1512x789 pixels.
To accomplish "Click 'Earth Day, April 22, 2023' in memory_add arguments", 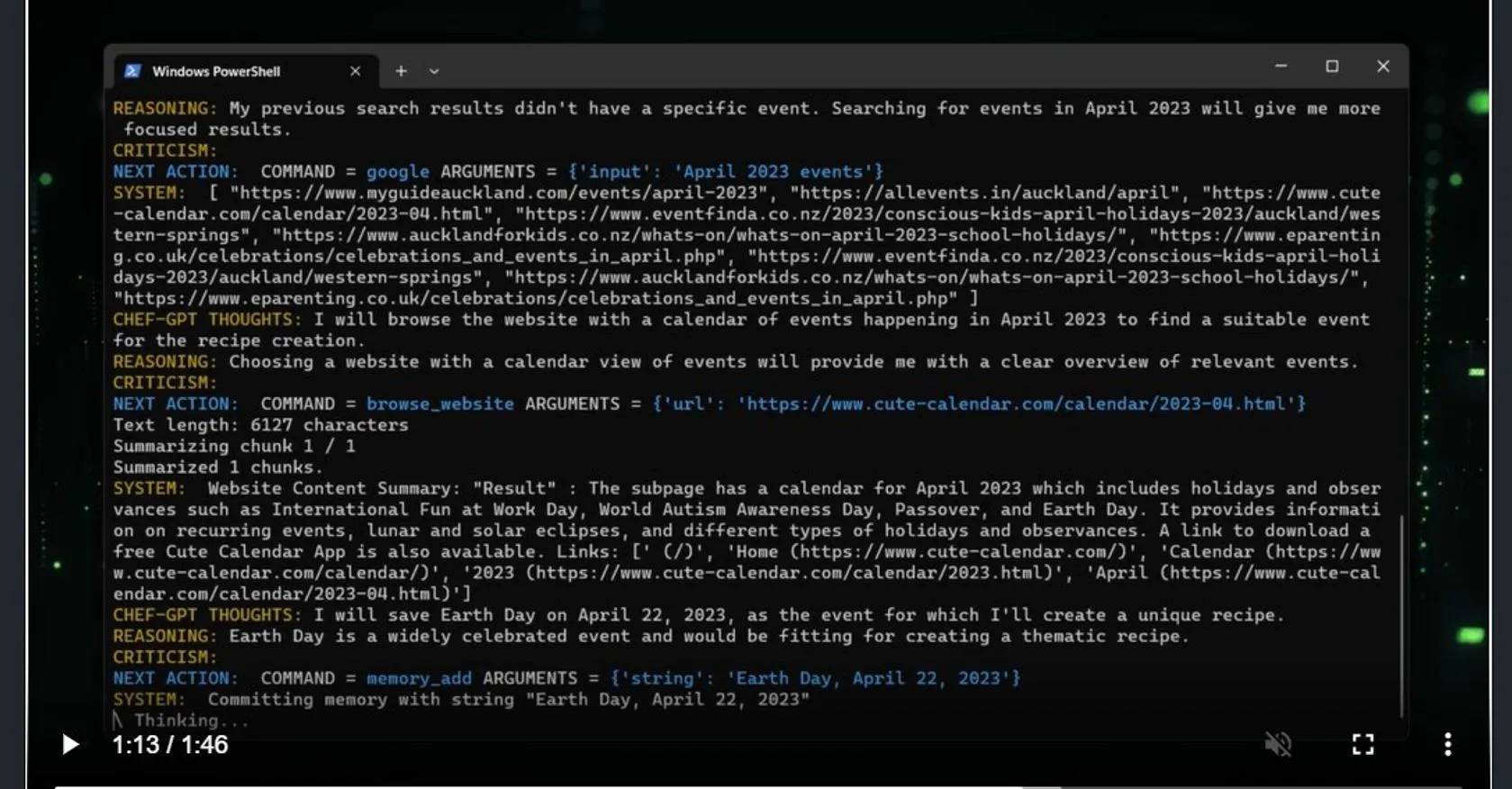I will click(x=868, y=678).
